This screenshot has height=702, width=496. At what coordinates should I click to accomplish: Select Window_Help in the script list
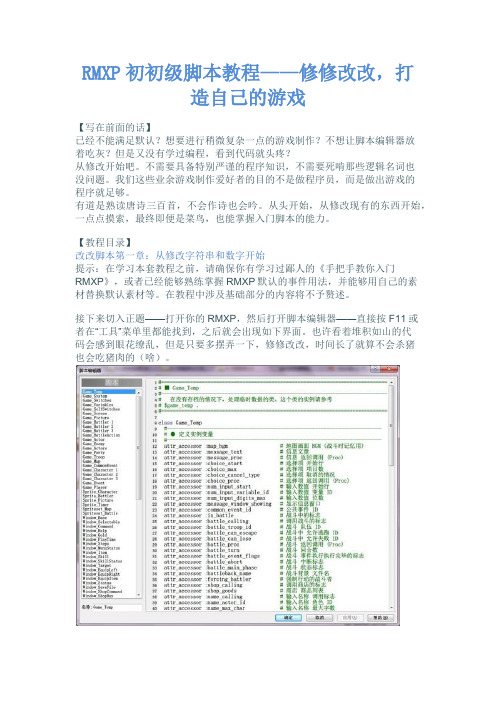pos(109,531)
